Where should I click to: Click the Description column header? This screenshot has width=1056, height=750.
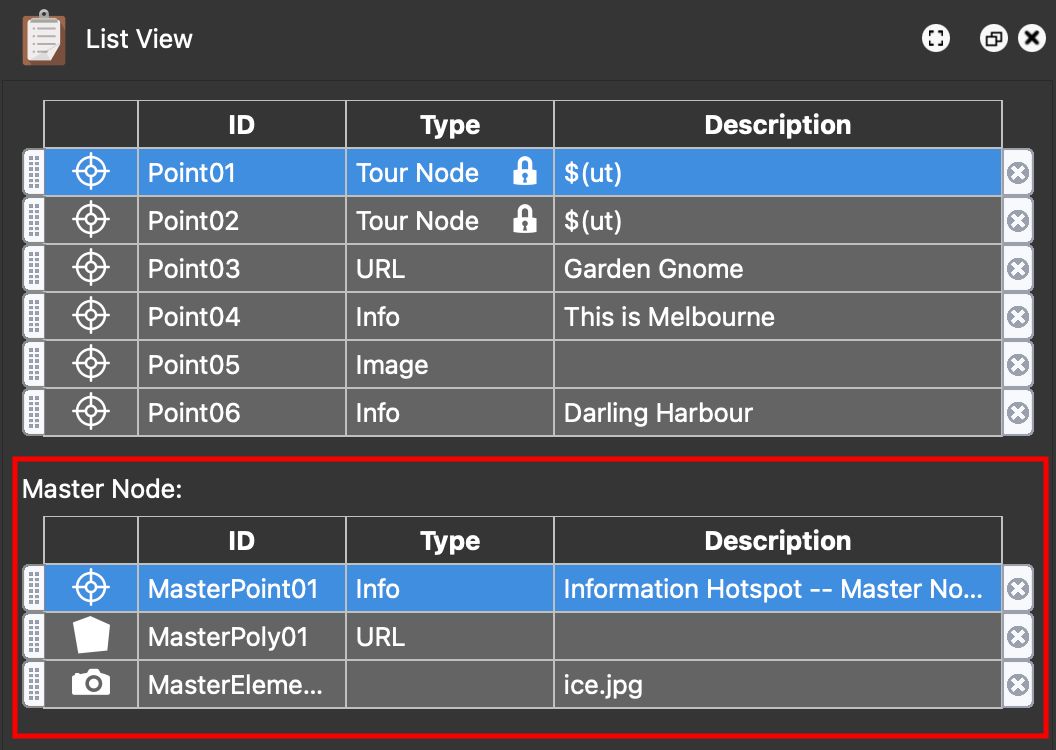point(778,124)
